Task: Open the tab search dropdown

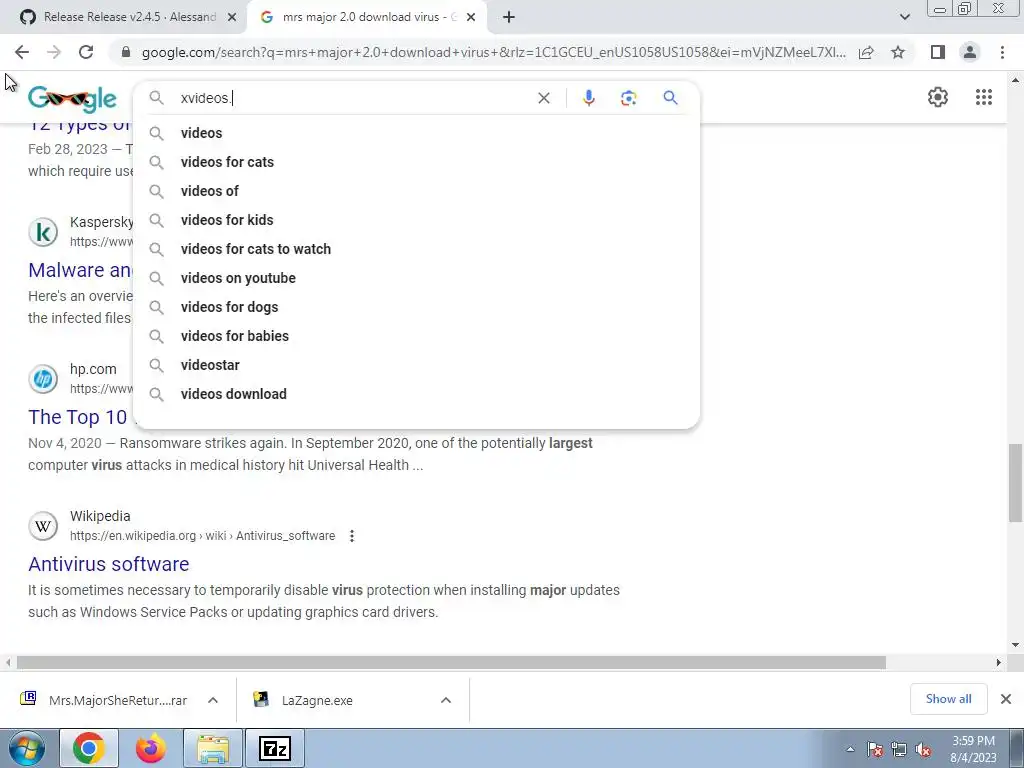Action: 904,17
